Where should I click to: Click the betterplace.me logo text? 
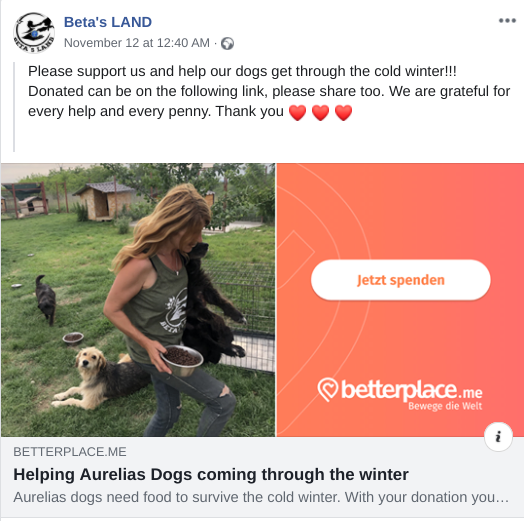tap(412, 390)
